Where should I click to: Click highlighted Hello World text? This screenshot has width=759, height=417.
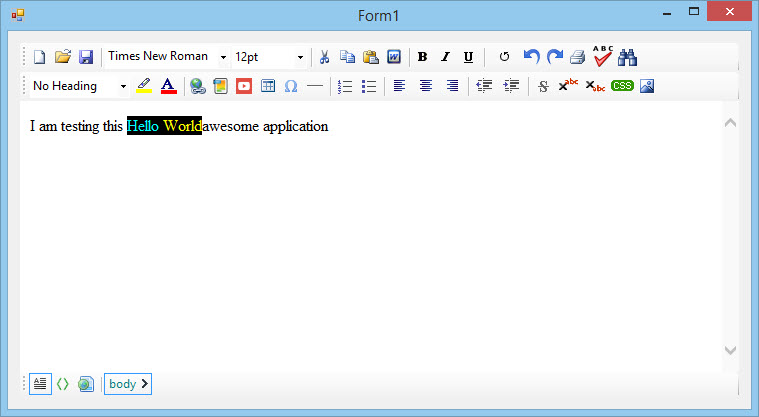(164, 126)
